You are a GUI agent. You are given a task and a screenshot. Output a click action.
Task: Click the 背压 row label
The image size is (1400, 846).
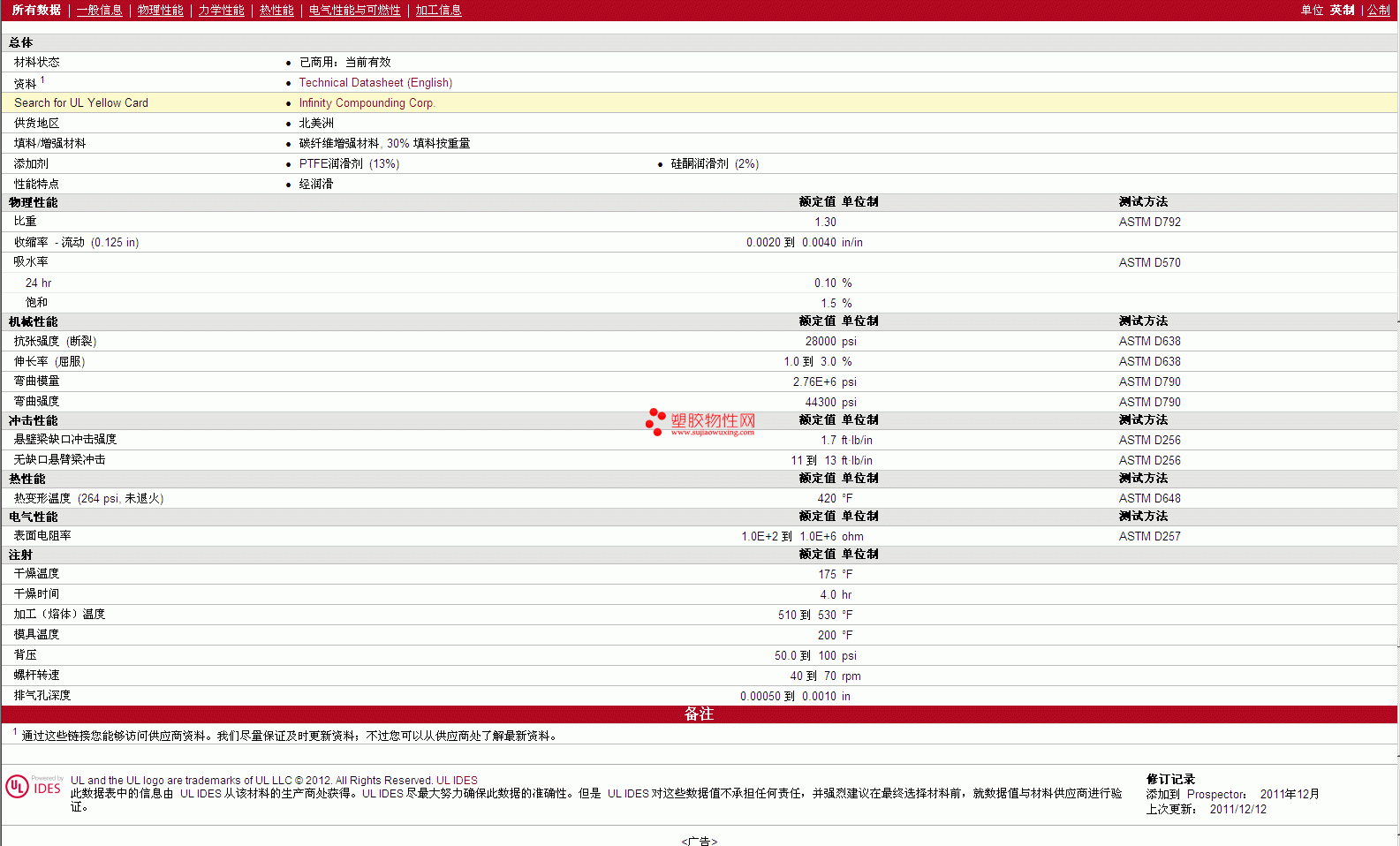[x=25, y=654]
